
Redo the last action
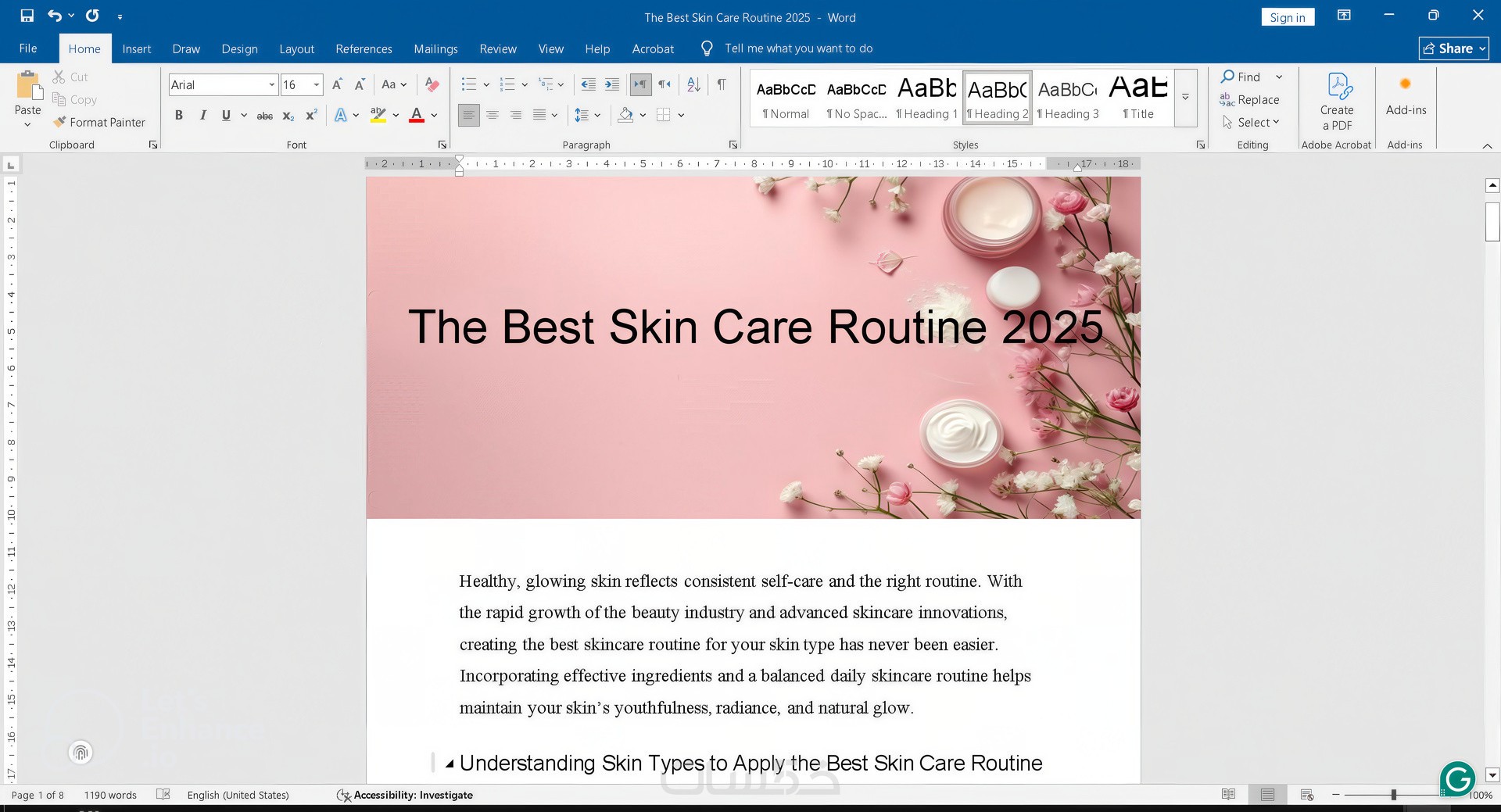click(92, 16)
